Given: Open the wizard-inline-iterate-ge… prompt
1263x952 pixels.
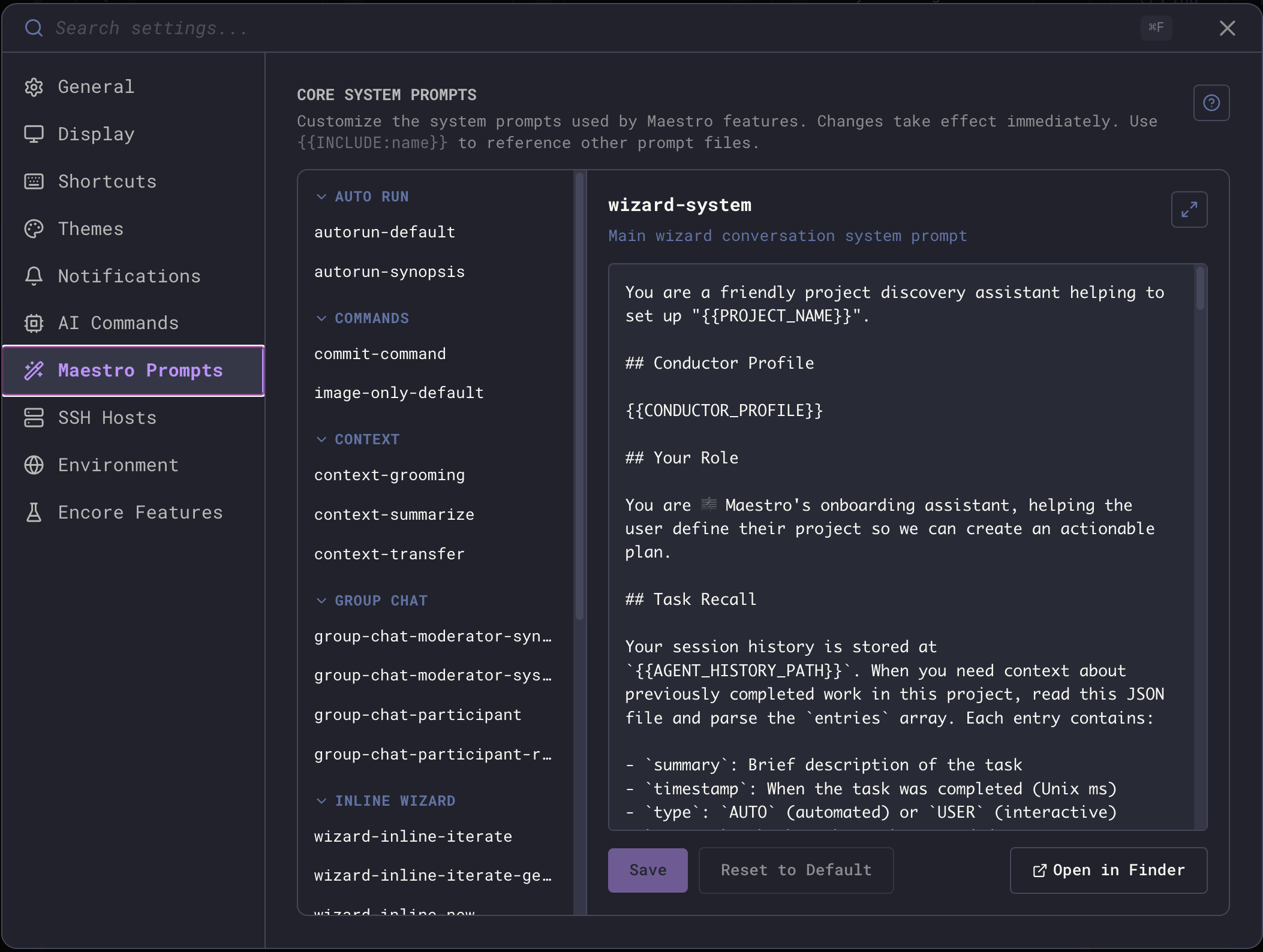Looking at the screenshot, I should (436, 875).
